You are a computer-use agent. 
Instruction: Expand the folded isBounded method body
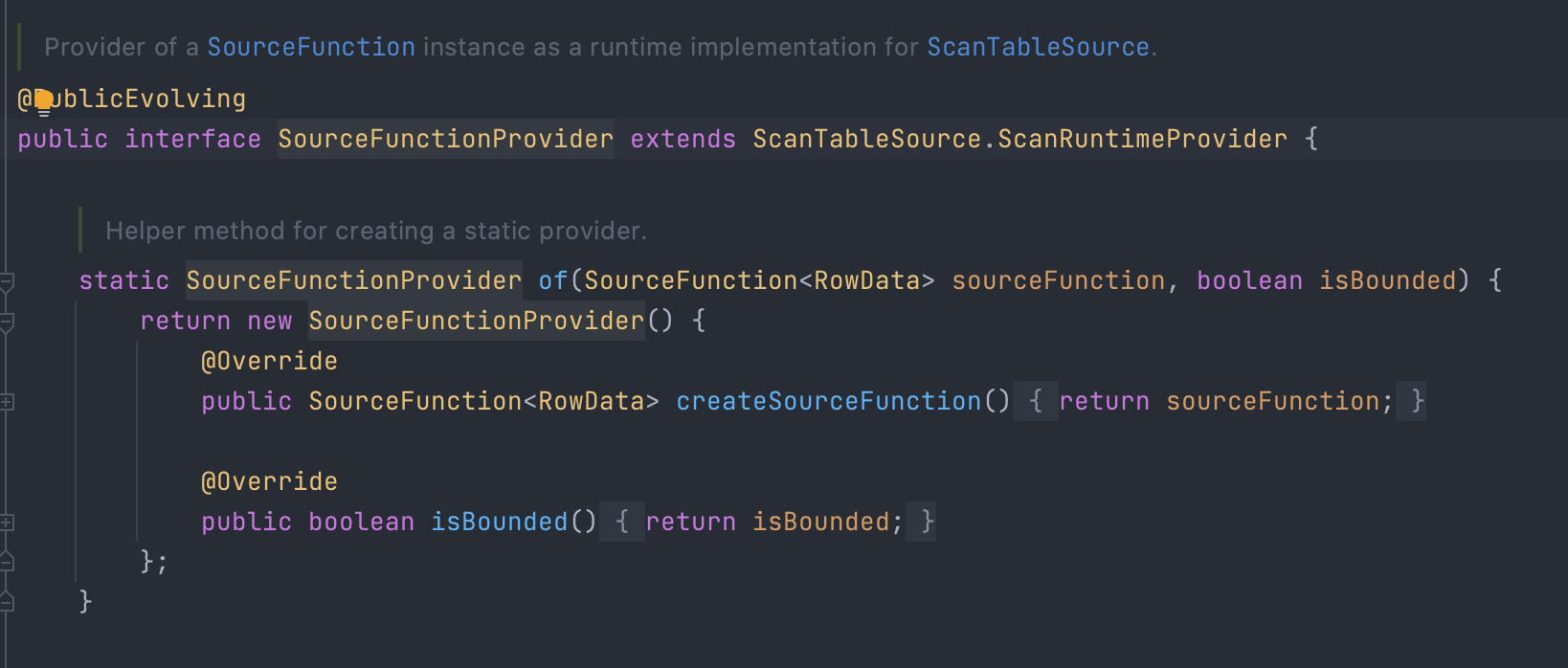(x=7, y=523)
